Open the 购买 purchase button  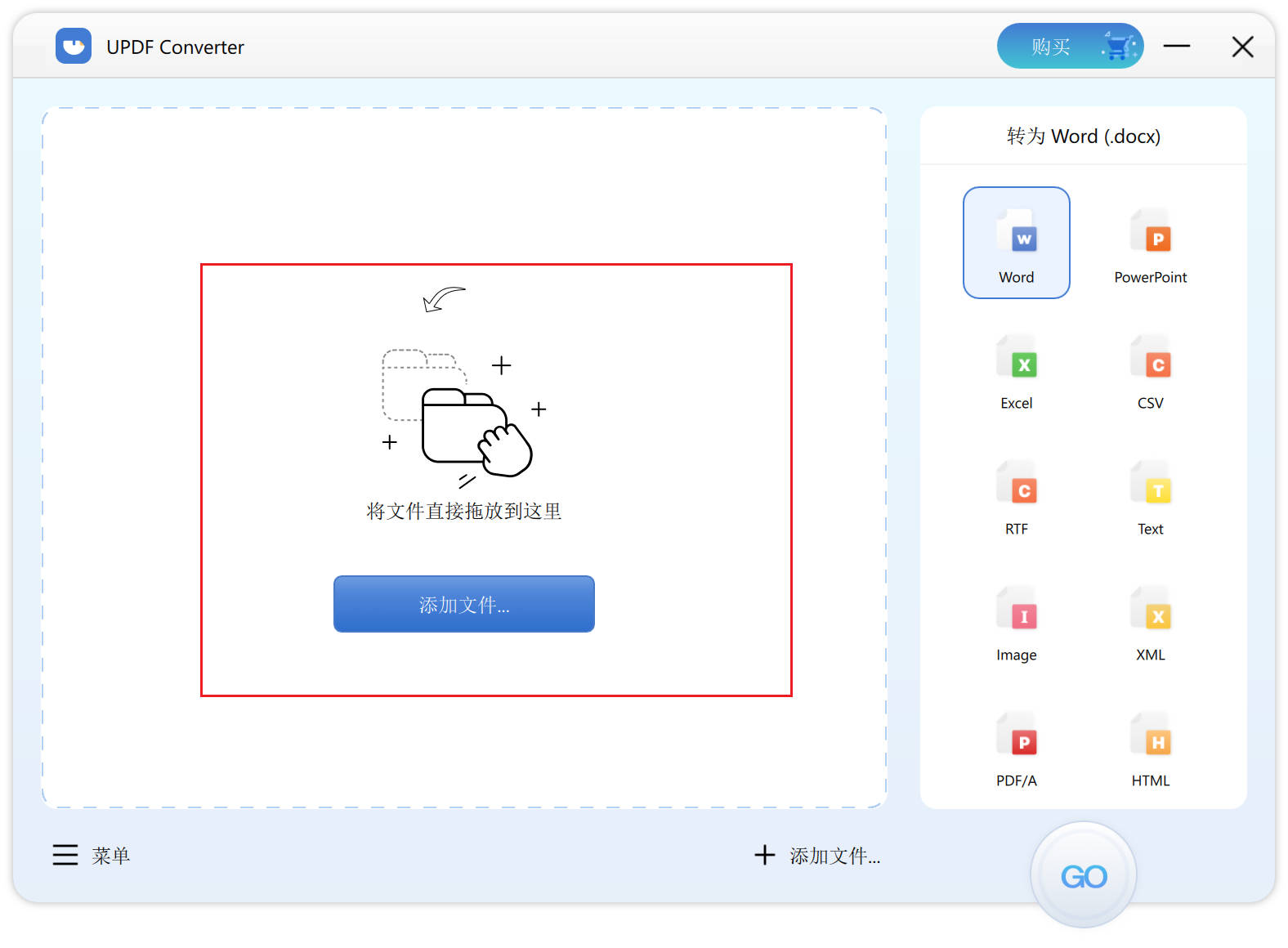1070,46
